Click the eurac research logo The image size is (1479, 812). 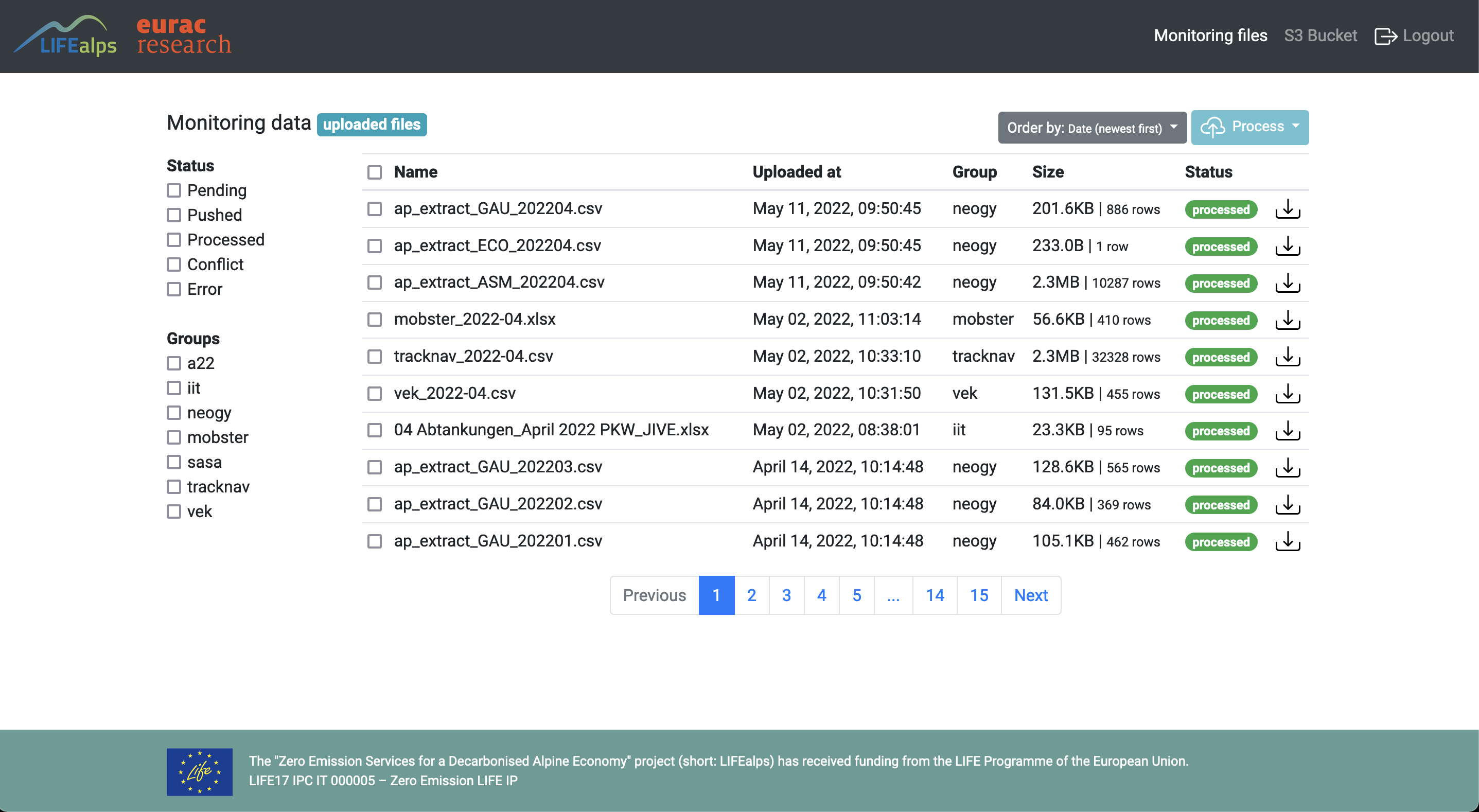click(184, 35)
